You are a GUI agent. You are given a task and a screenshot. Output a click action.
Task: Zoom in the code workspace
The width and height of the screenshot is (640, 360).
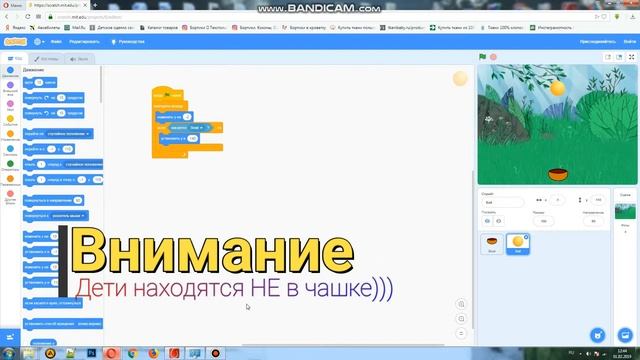pos(461,304)
